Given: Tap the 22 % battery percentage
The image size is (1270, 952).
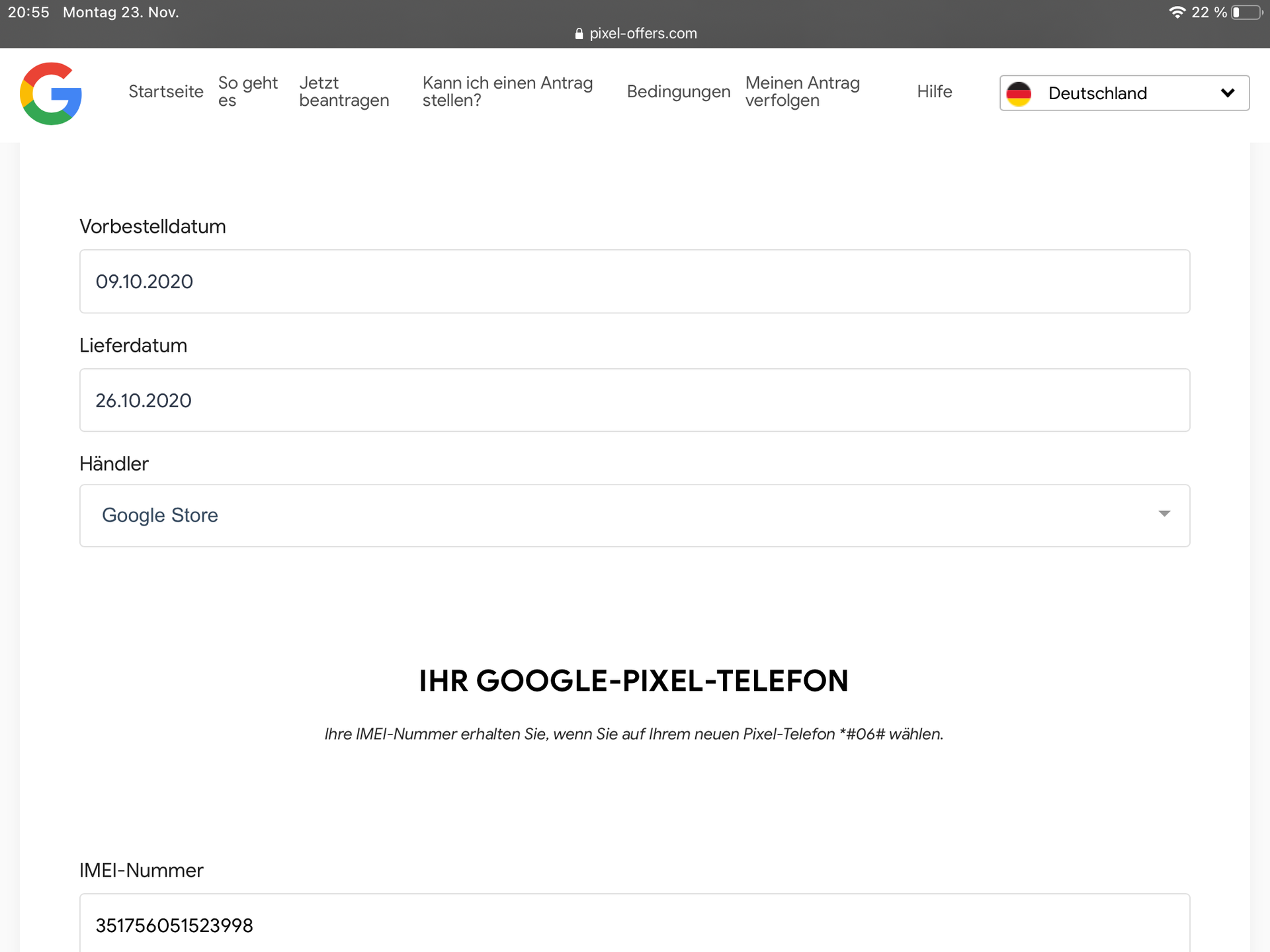Looking at the screenshot, I should (x=1209, y=13).
